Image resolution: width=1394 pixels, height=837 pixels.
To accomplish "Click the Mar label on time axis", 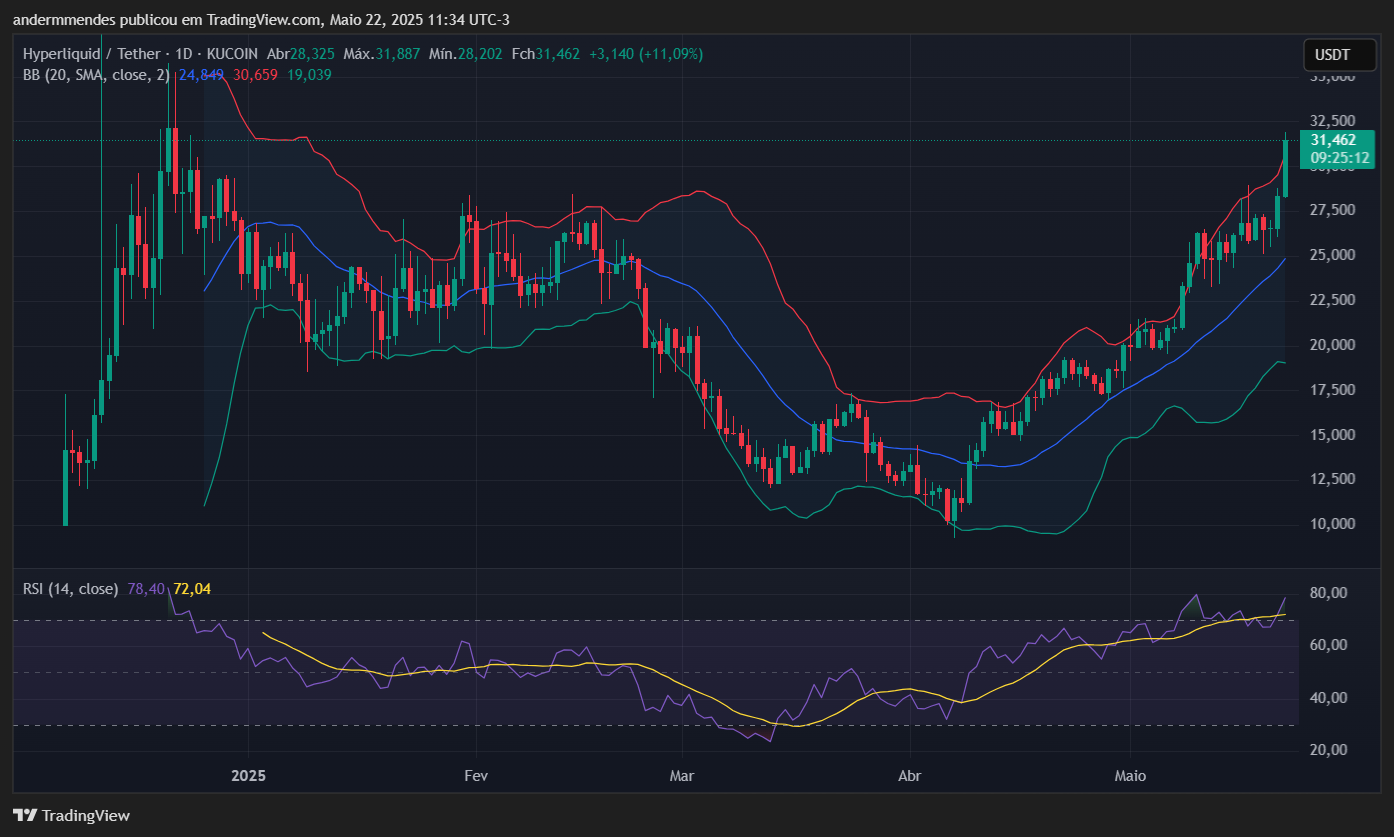I will click(682, 776).
